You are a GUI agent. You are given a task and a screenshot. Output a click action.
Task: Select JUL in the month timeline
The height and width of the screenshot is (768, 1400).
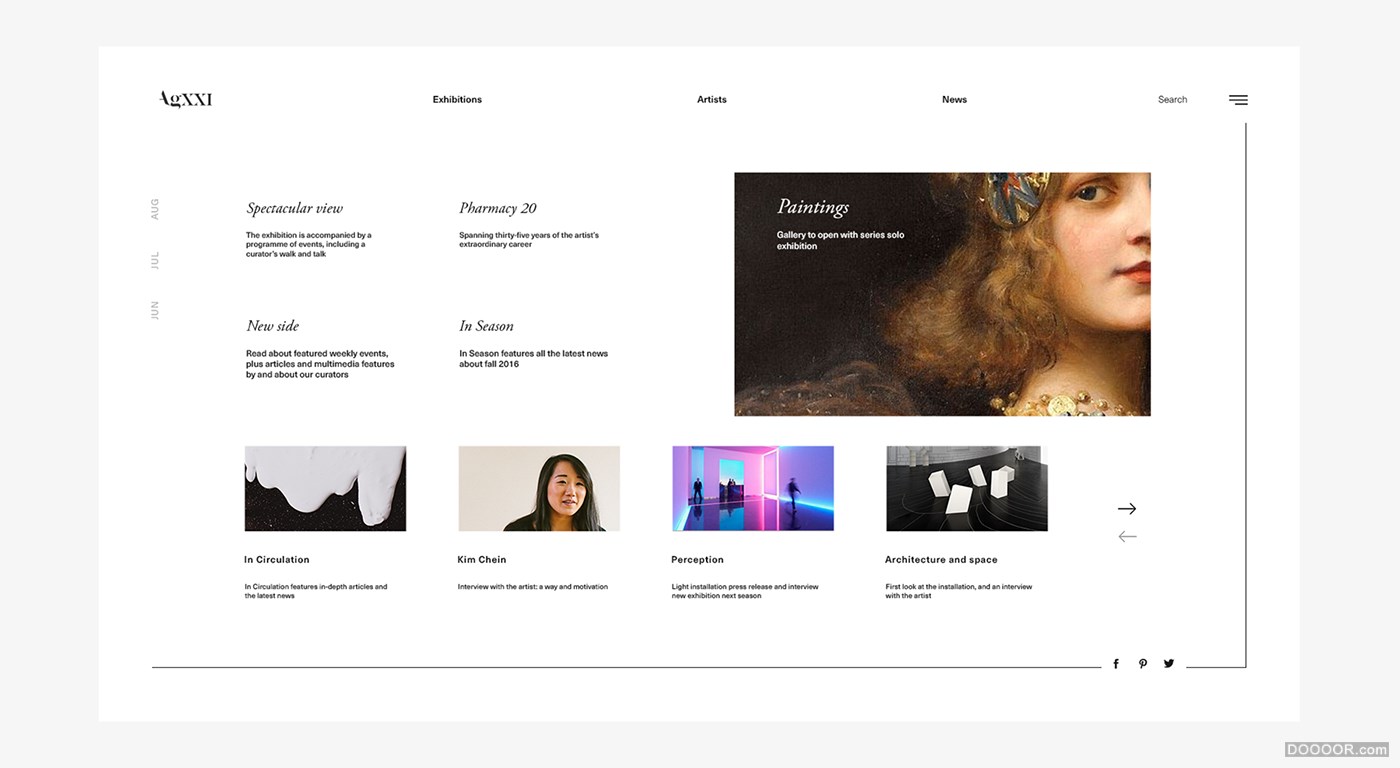click(155, 260)
